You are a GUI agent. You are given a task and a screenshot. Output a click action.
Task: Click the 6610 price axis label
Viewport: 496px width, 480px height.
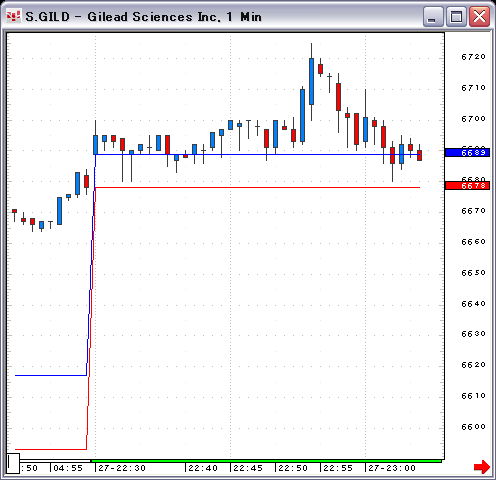pos(473,396)
